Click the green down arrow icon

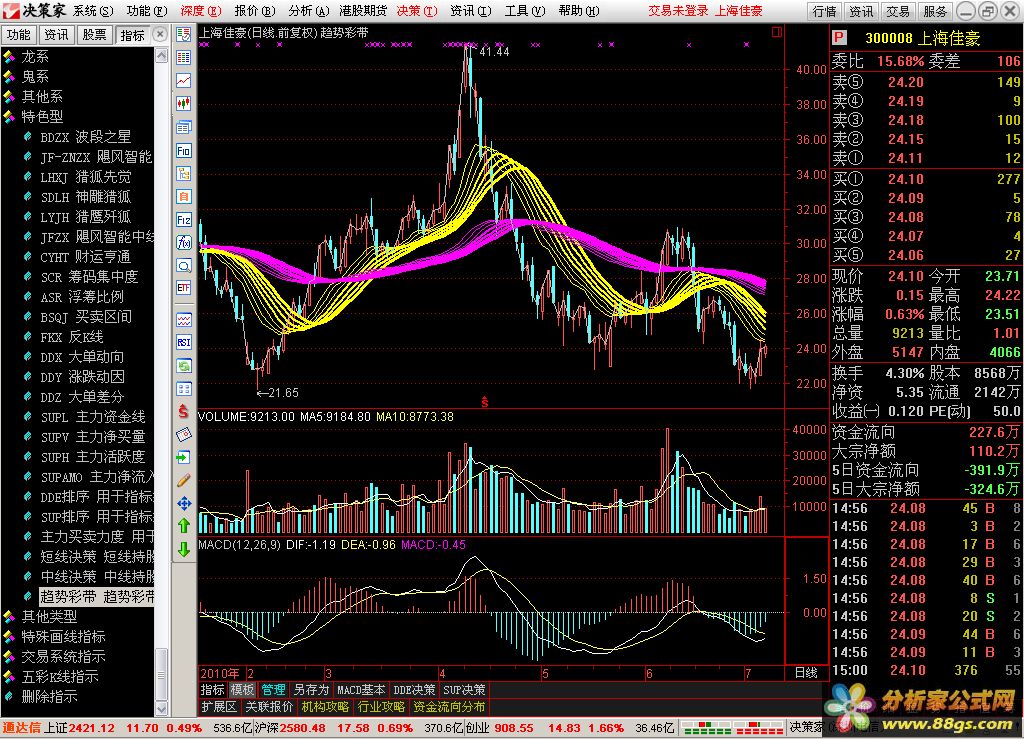pyautogui.click(x=184, y=550)
